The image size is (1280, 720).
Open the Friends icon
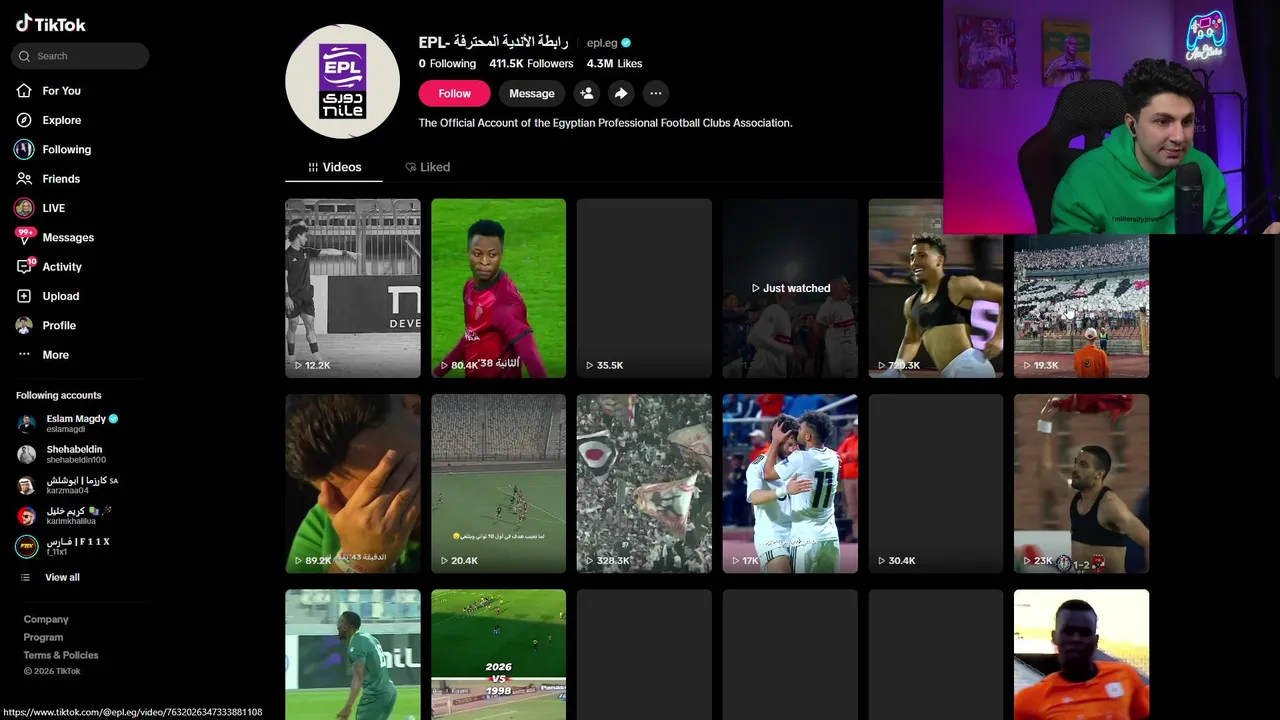tap(24, 179)
